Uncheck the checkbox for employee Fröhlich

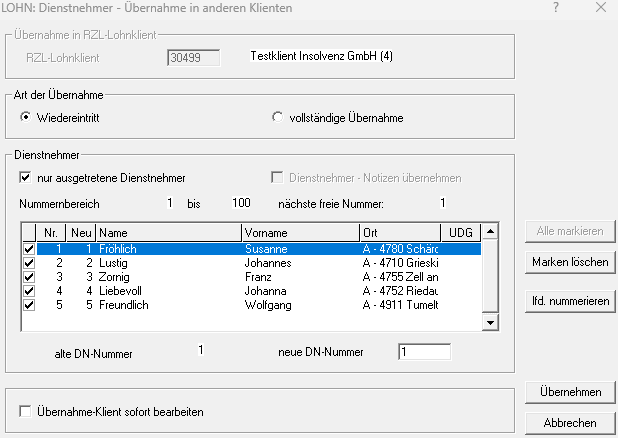pos(28,248)
